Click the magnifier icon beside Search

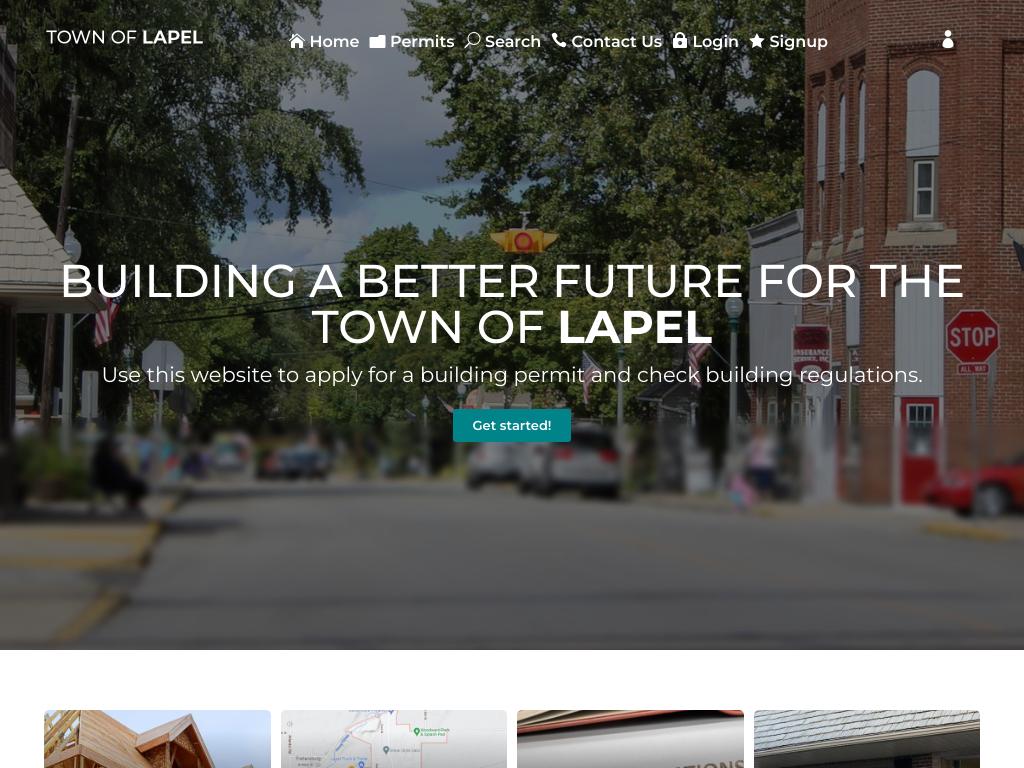pyautogui.click(x=472, y=40)
